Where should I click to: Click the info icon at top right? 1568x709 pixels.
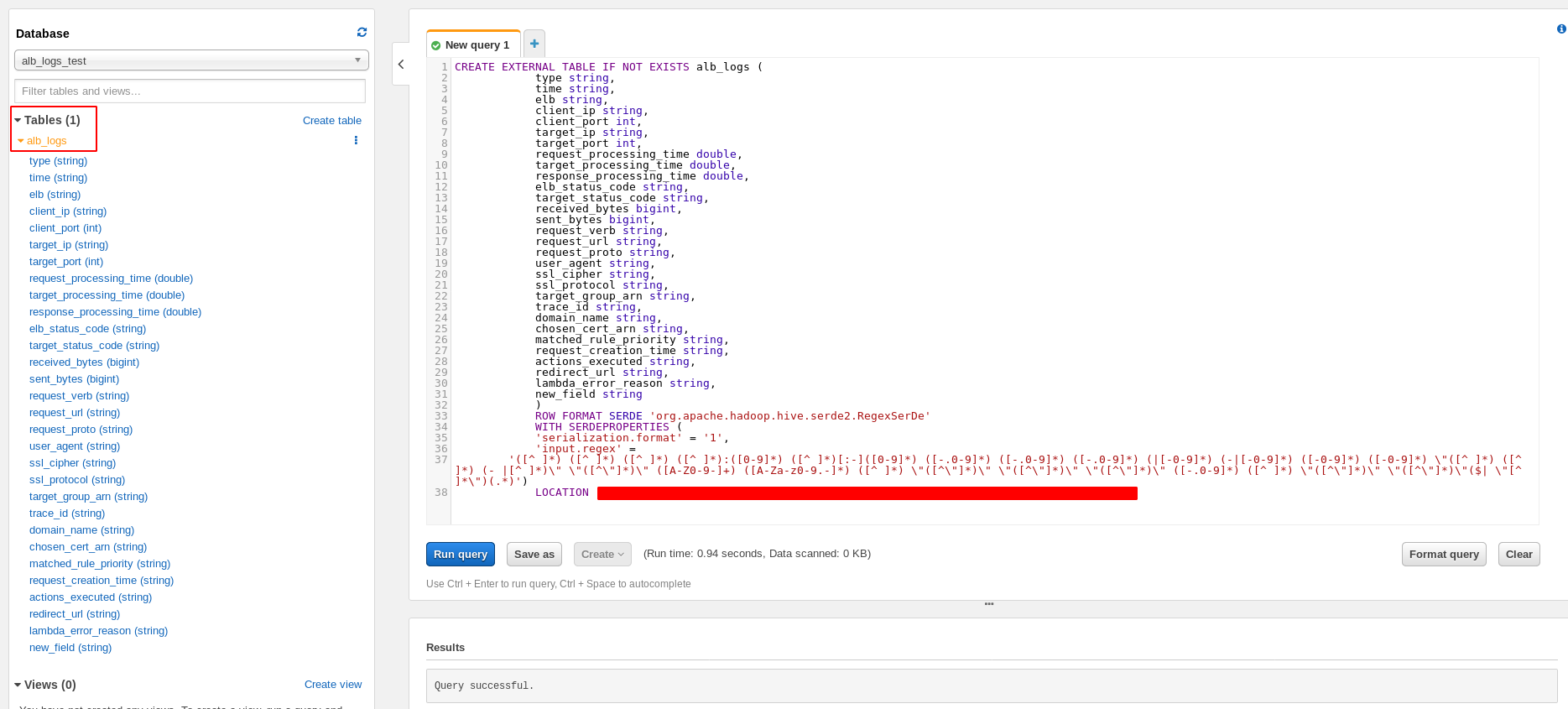point(1560,29)
